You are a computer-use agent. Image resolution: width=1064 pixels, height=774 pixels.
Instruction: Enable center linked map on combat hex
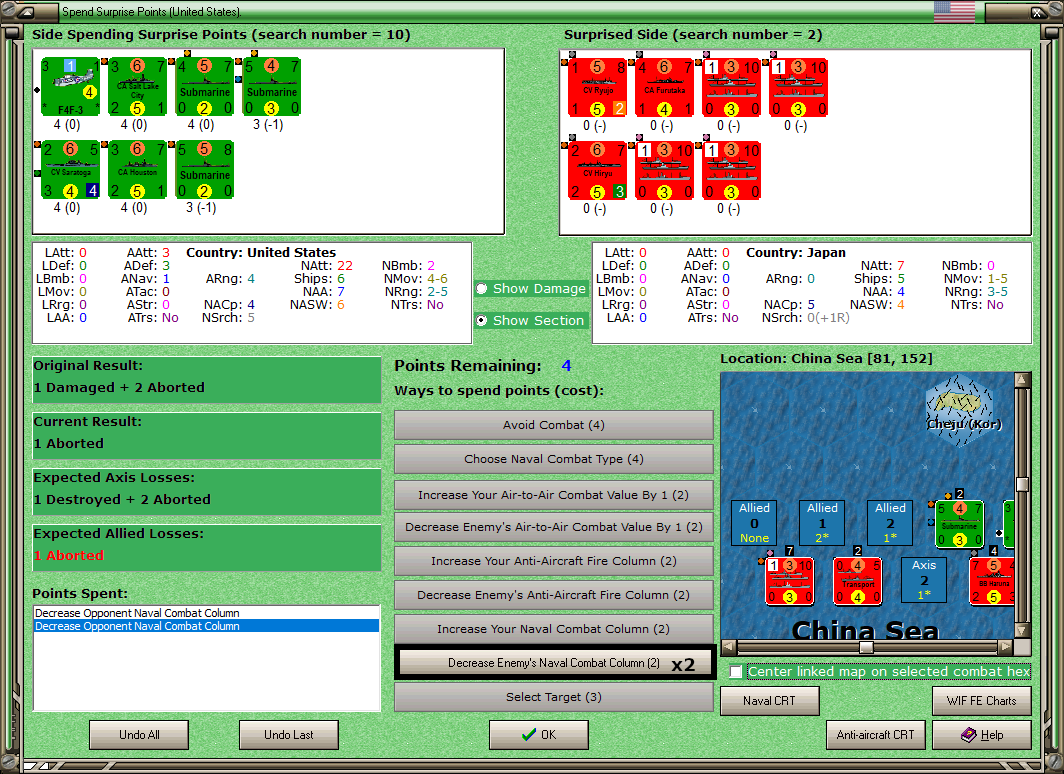[736, 672]
